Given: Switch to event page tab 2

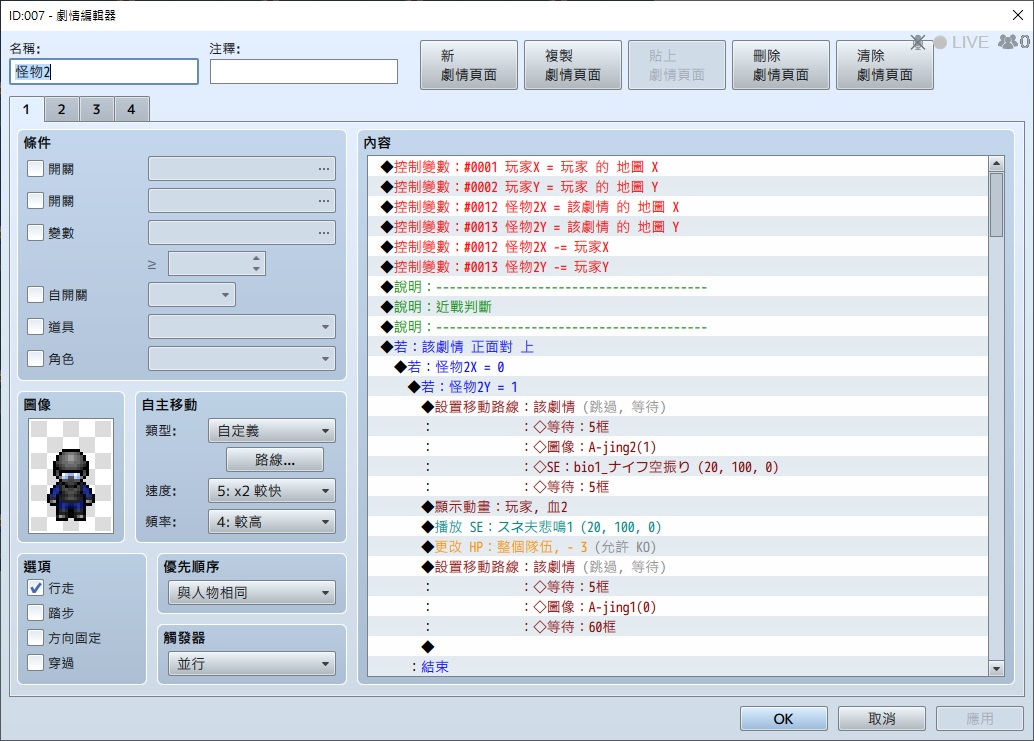Looking at the screenshot, I should click(61, 109).
